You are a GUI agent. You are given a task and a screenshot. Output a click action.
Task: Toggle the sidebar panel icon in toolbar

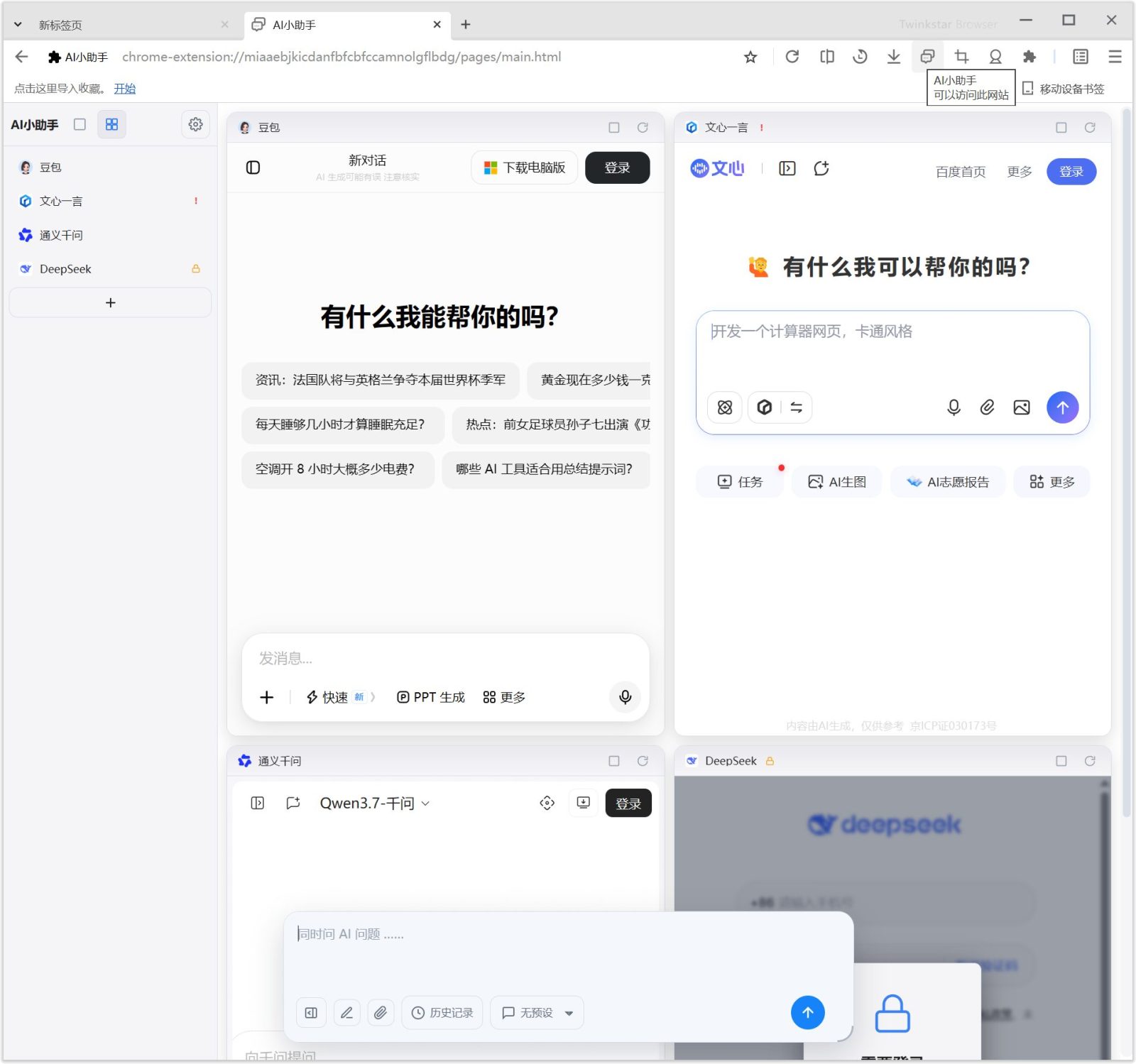[1081, 57]
